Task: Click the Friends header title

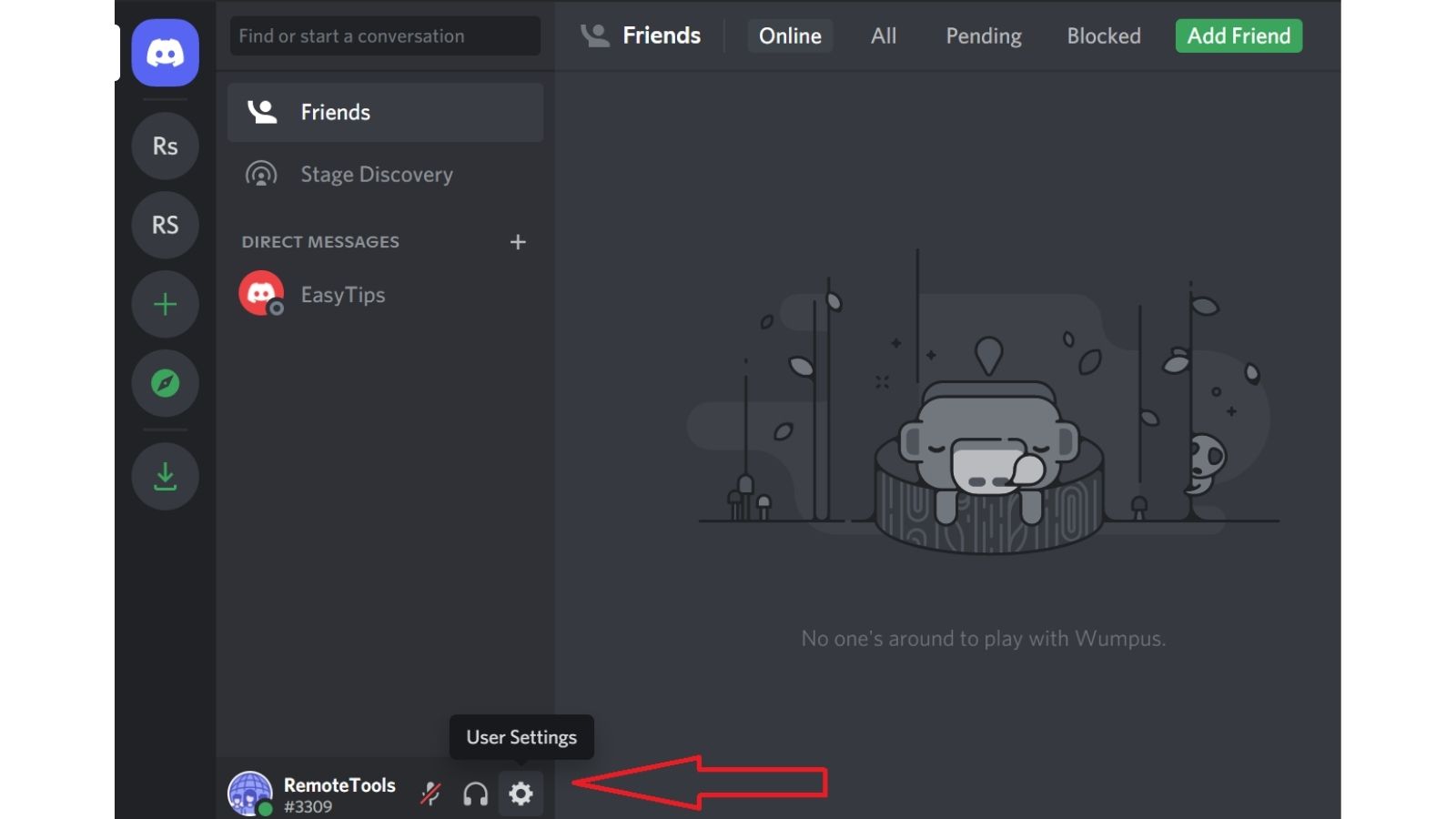Action: coord(662,35)
